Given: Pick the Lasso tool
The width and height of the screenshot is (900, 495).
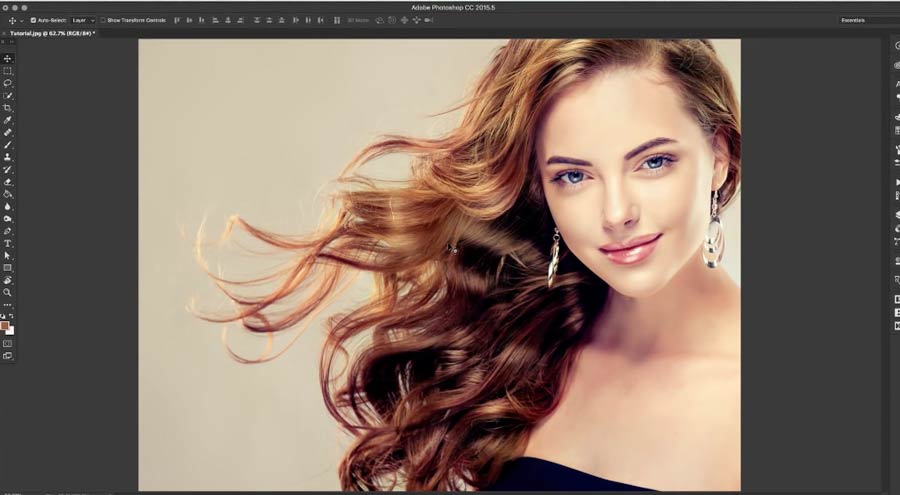Looking at the screenshot, I should 8,83.
